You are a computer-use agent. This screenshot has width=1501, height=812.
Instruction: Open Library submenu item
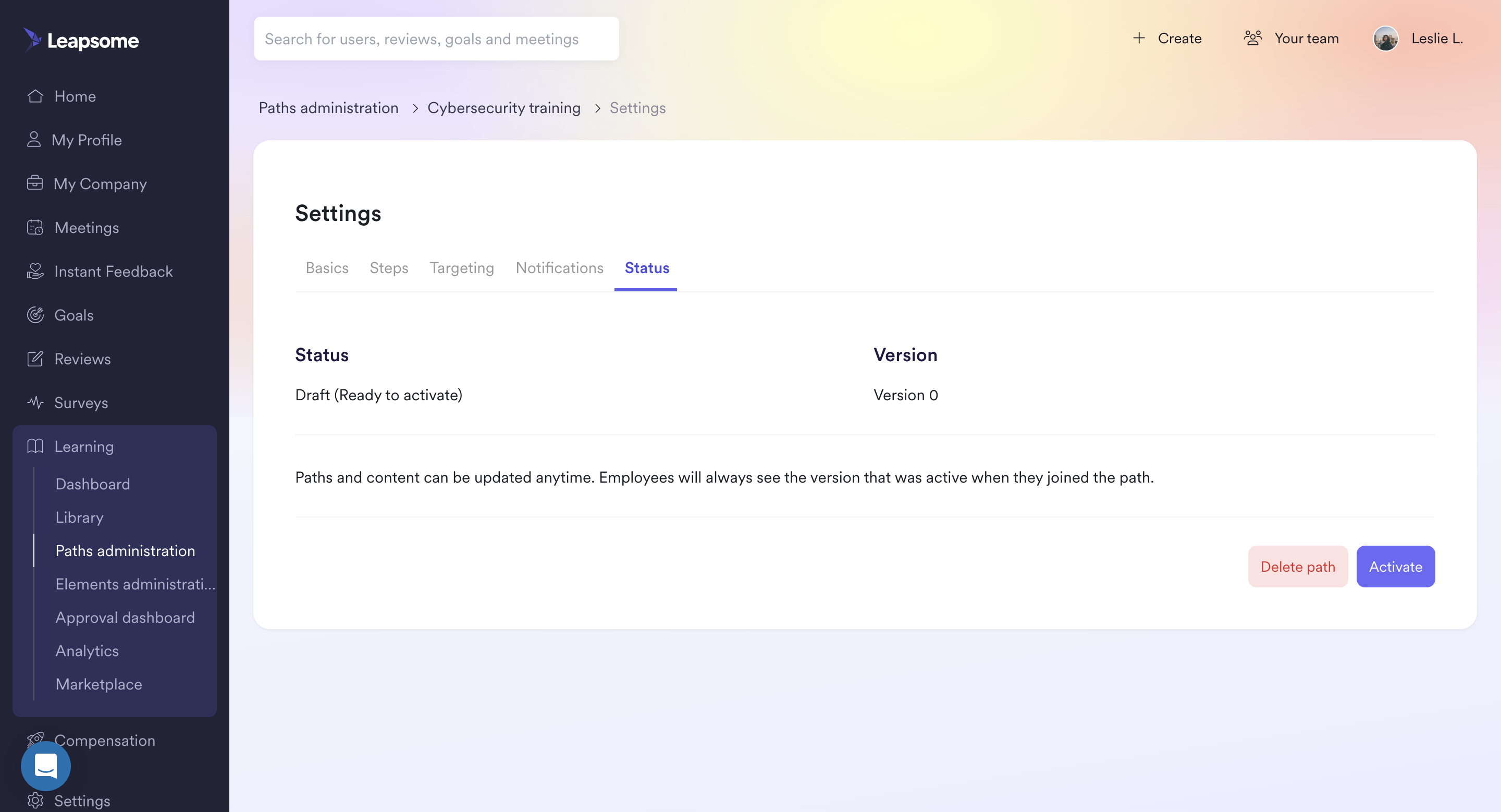[x=79, y=517]
